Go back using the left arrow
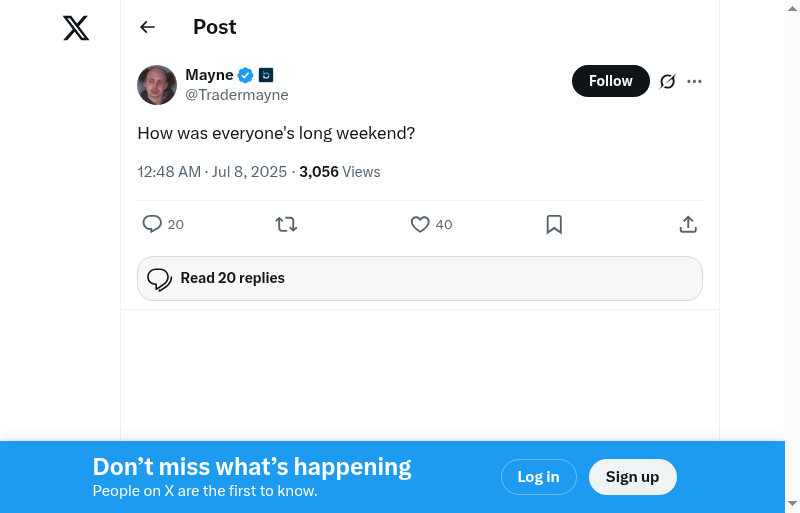 [x=148, y=27]
